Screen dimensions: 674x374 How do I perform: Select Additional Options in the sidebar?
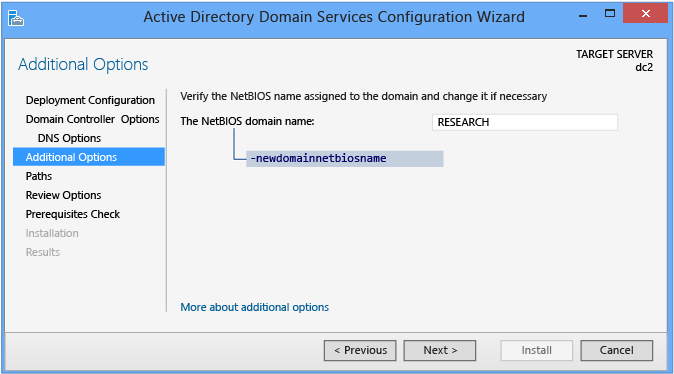[89, 157]
